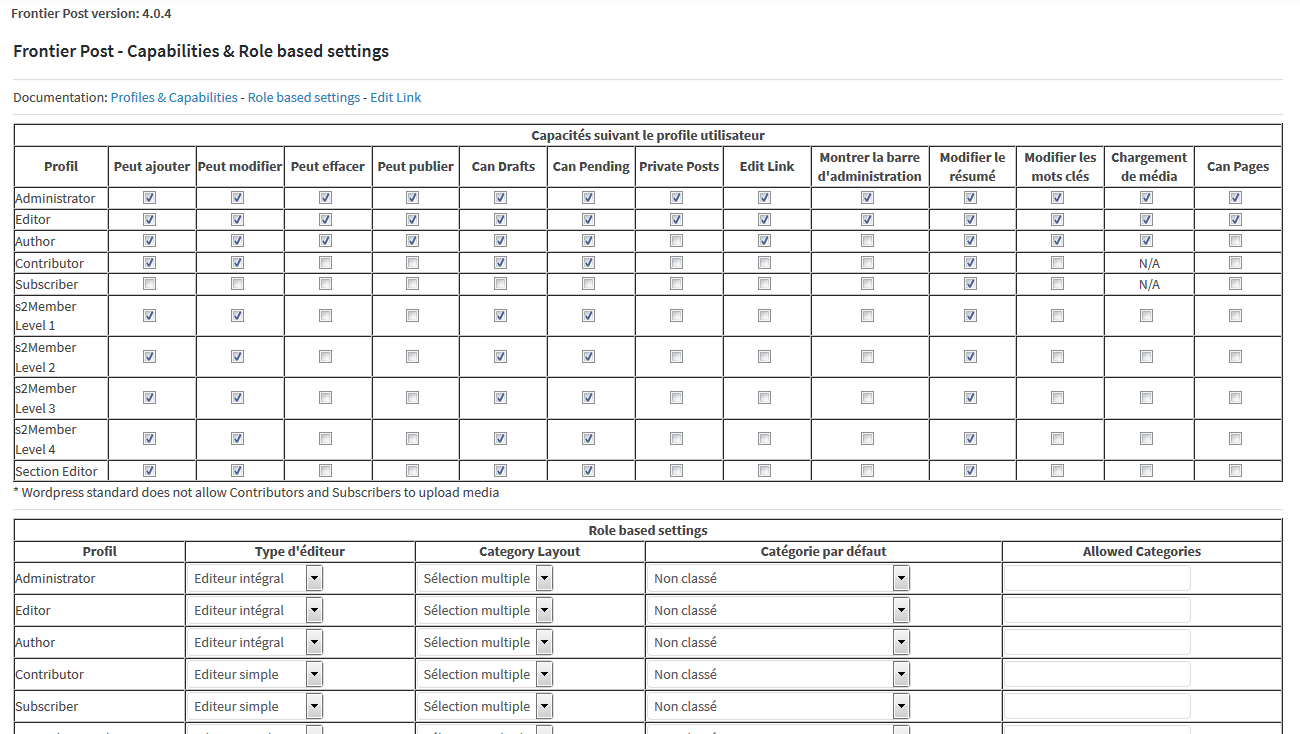Open Type d'éditeur dropdown for Subscriber
Viewport: 1300px width, 734px height.
[255, 706]
